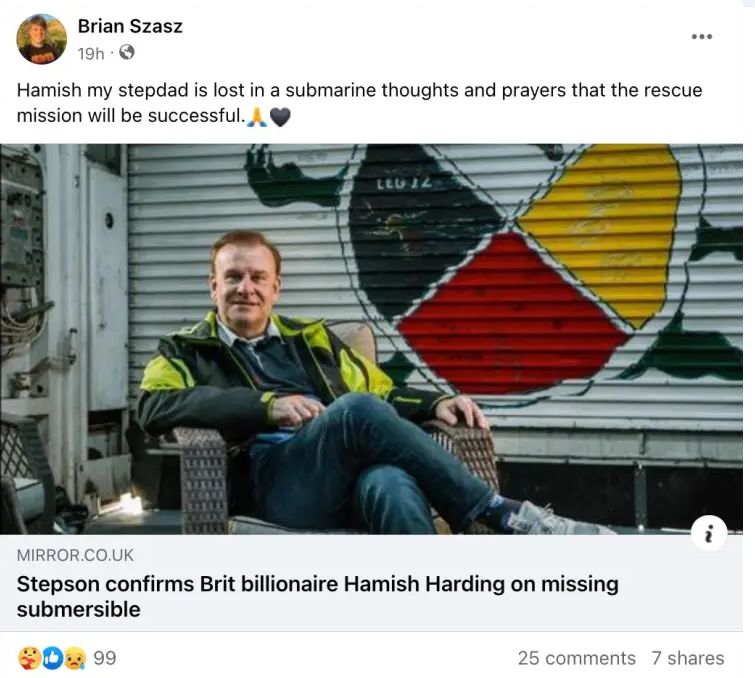The height and width of the screenshot is (678, 755).
Task: View the 7 shares list
Action: (687, 658)
